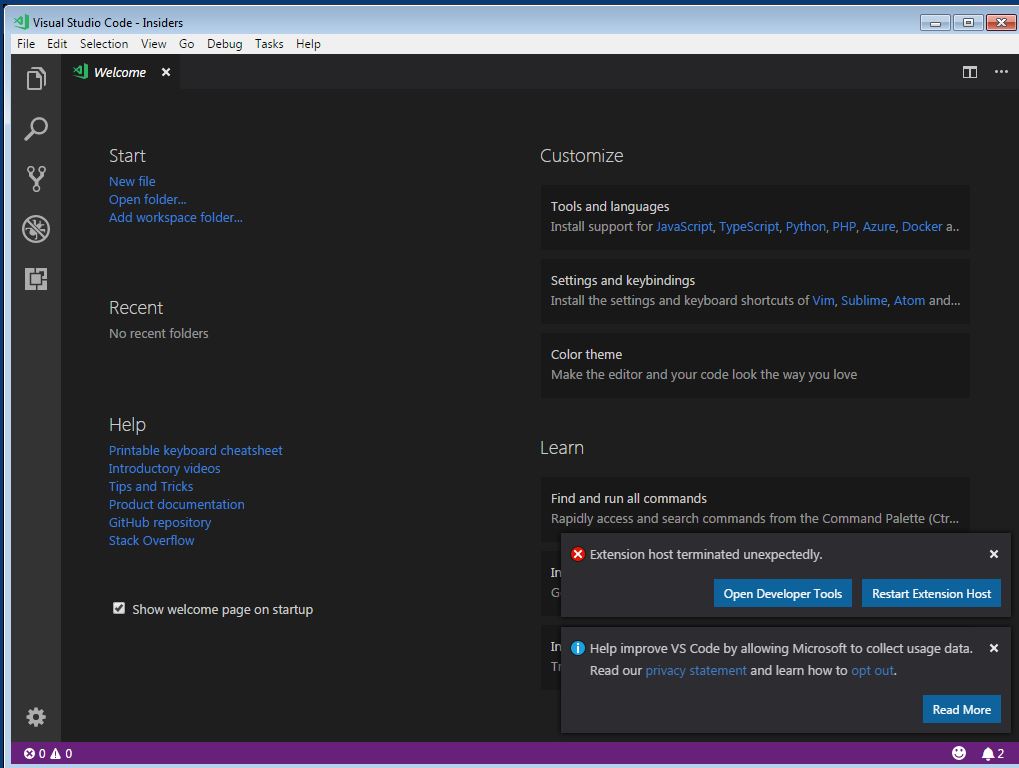Split the editor with split icon
Screen dimensions: 1019x768
970,72
